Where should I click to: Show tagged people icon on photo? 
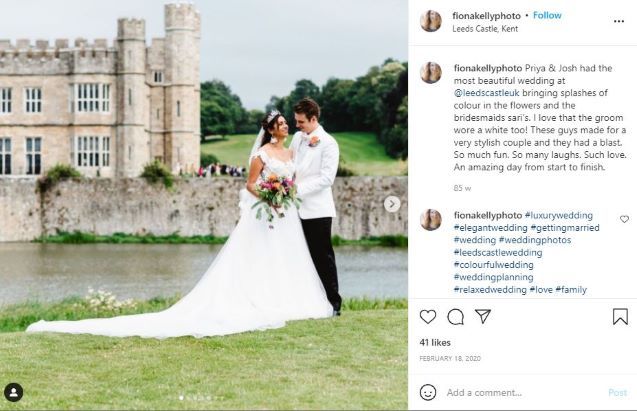tap(13, 392)
